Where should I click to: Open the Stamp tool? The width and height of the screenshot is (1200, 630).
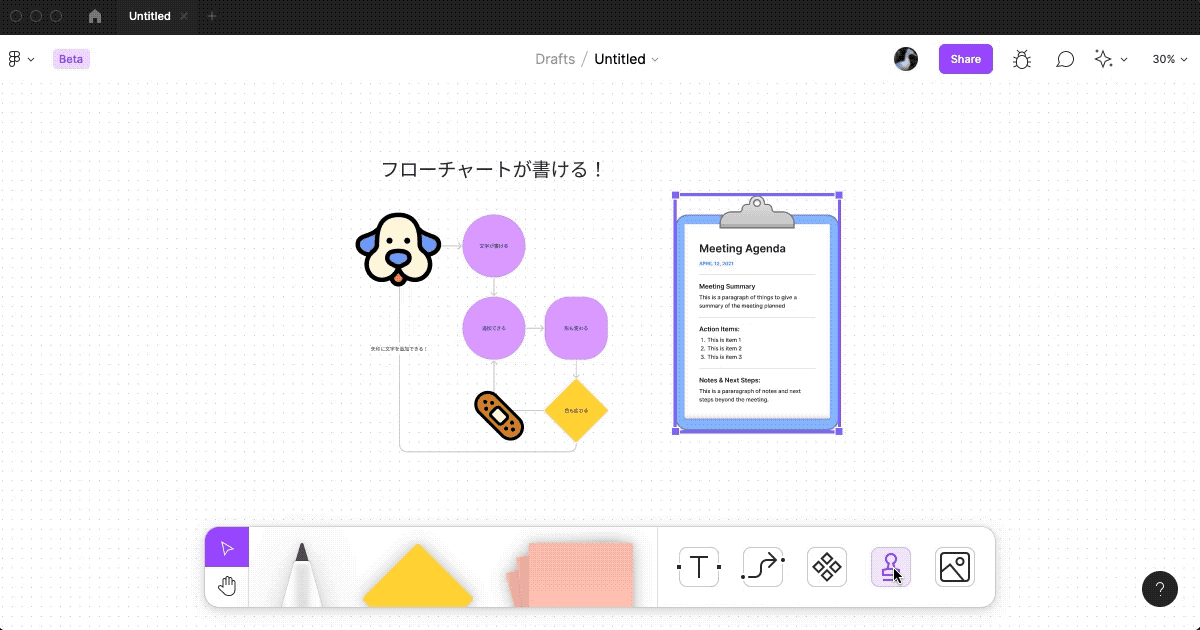coord(890,567)
